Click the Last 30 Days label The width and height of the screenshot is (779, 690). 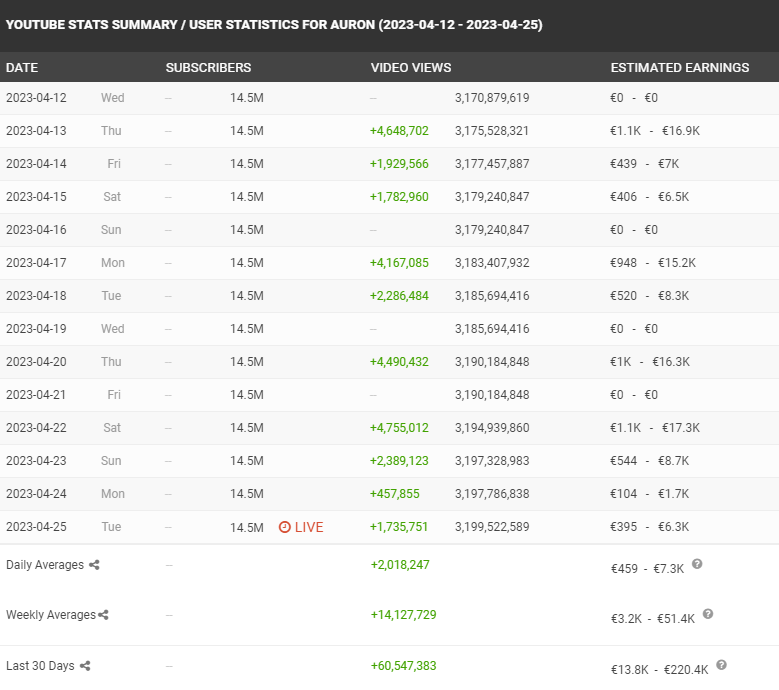[x=40, y=666]
